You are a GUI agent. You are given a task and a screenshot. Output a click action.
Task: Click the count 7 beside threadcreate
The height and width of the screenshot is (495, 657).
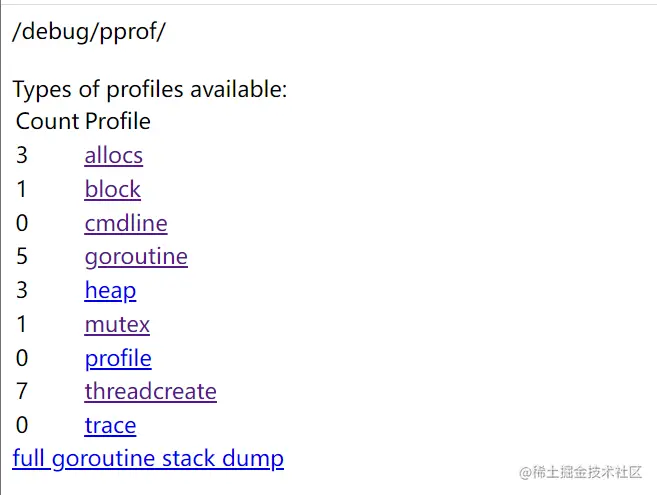click(x=22, y=392)
